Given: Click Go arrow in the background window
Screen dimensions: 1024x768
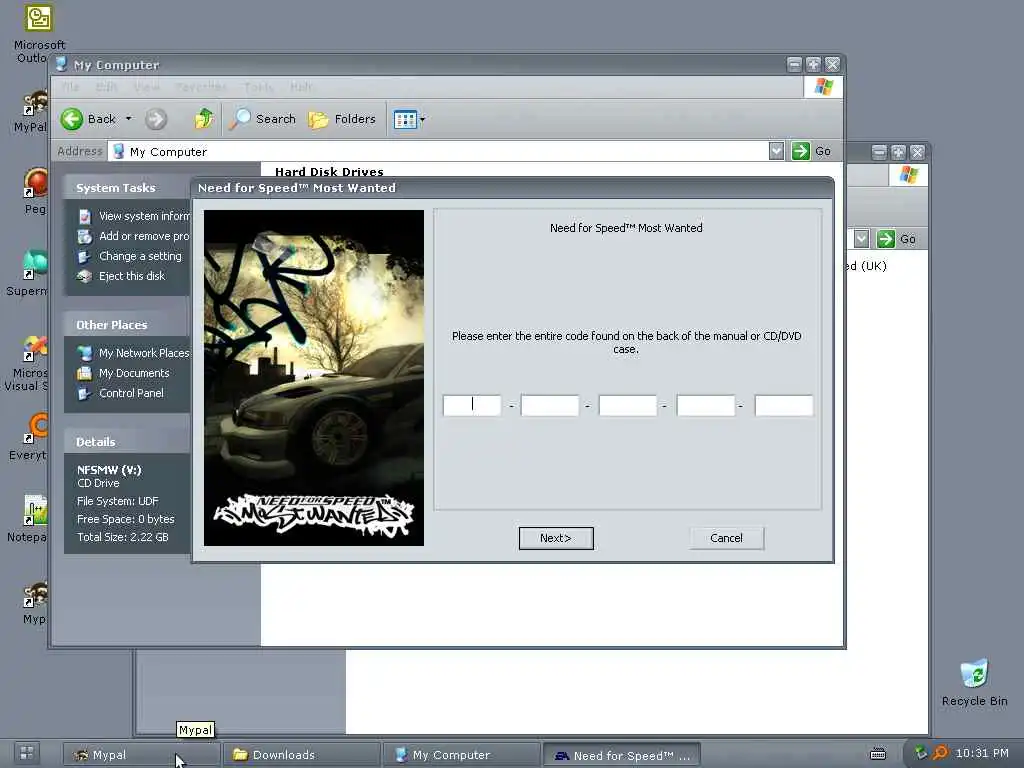Looking at the screenshot, I should click(x=886, y=239).
